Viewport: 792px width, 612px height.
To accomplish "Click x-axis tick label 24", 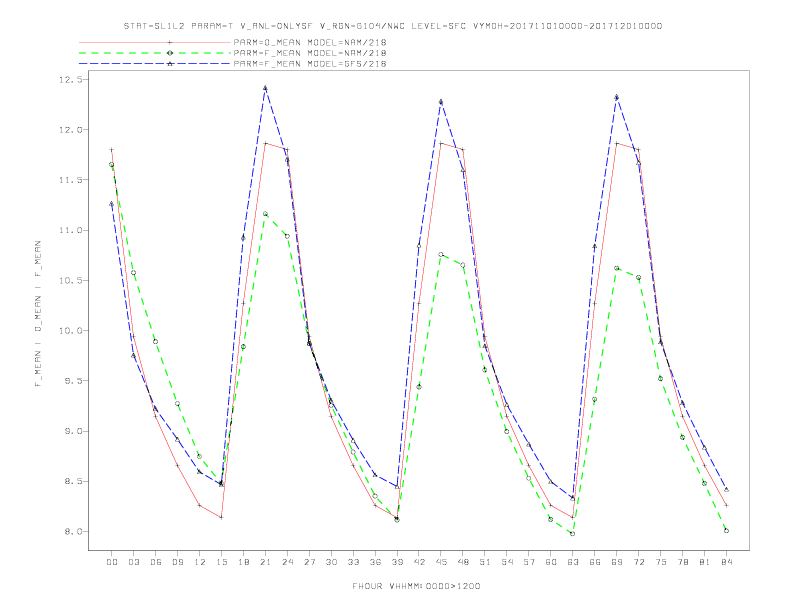I will (287, 562).
